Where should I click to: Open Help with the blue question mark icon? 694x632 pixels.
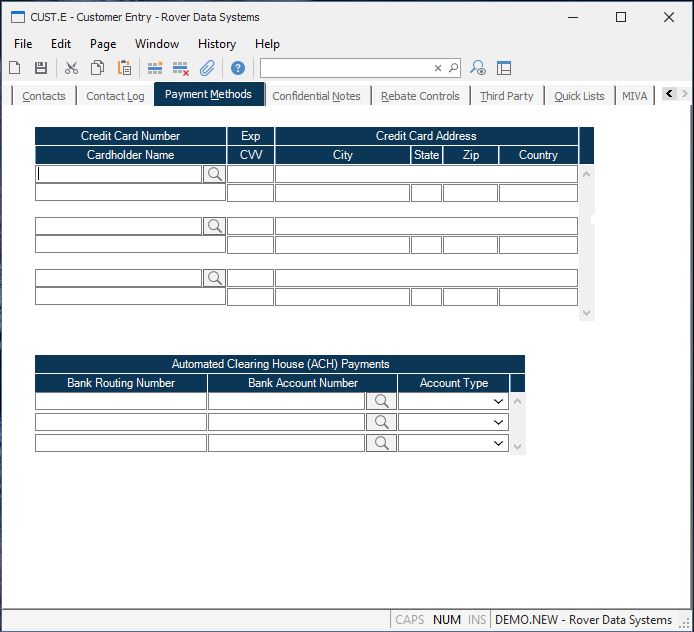pyautogui.click(x=238, y=68)
